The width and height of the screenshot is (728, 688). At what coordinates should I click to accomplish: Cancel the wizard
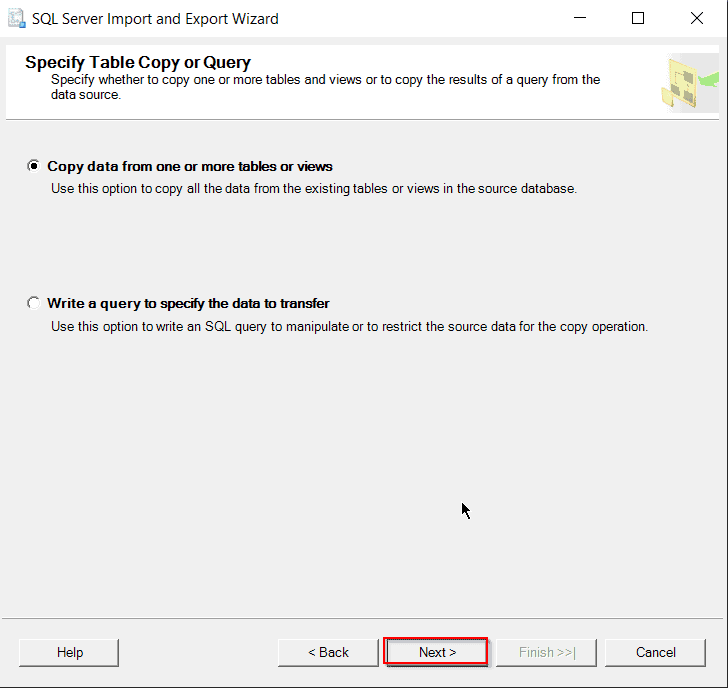point(655,652)
